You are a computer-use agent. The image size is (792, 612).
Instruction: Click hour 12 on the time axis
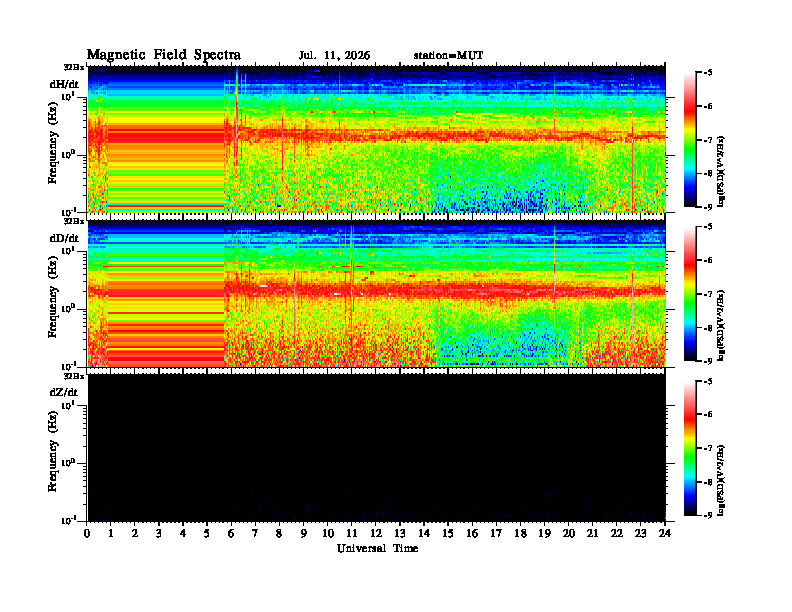(x=376, y=533)
